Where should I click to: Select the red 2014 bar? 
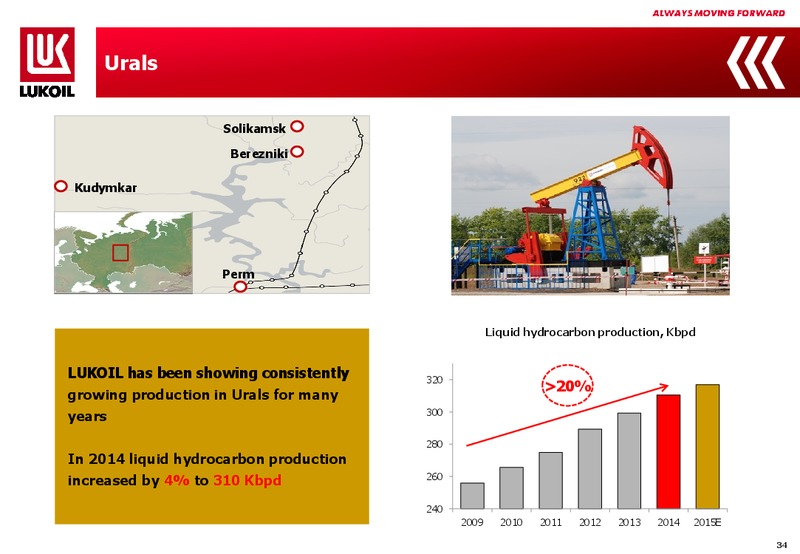[668, 452]
